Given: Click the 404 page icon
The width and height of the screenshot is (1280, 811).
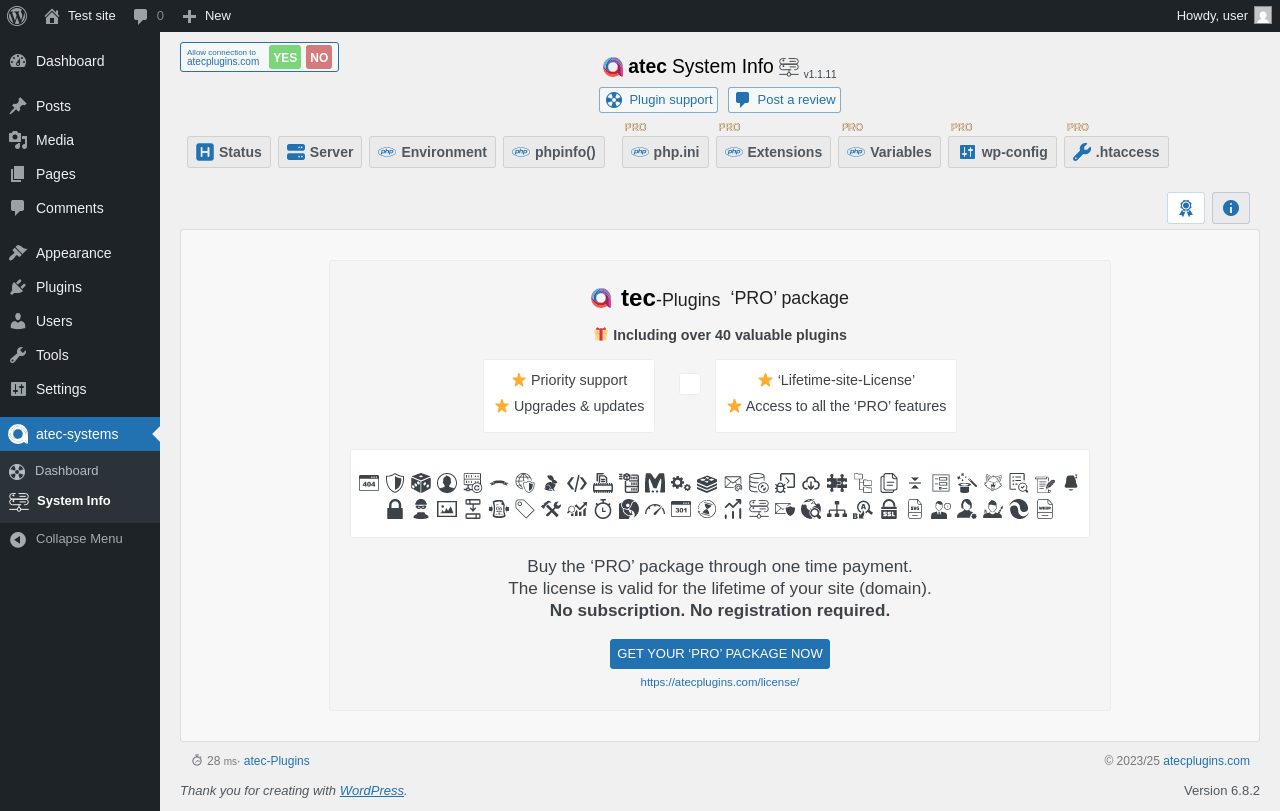Looking at the screenshot, I should 369,483.
